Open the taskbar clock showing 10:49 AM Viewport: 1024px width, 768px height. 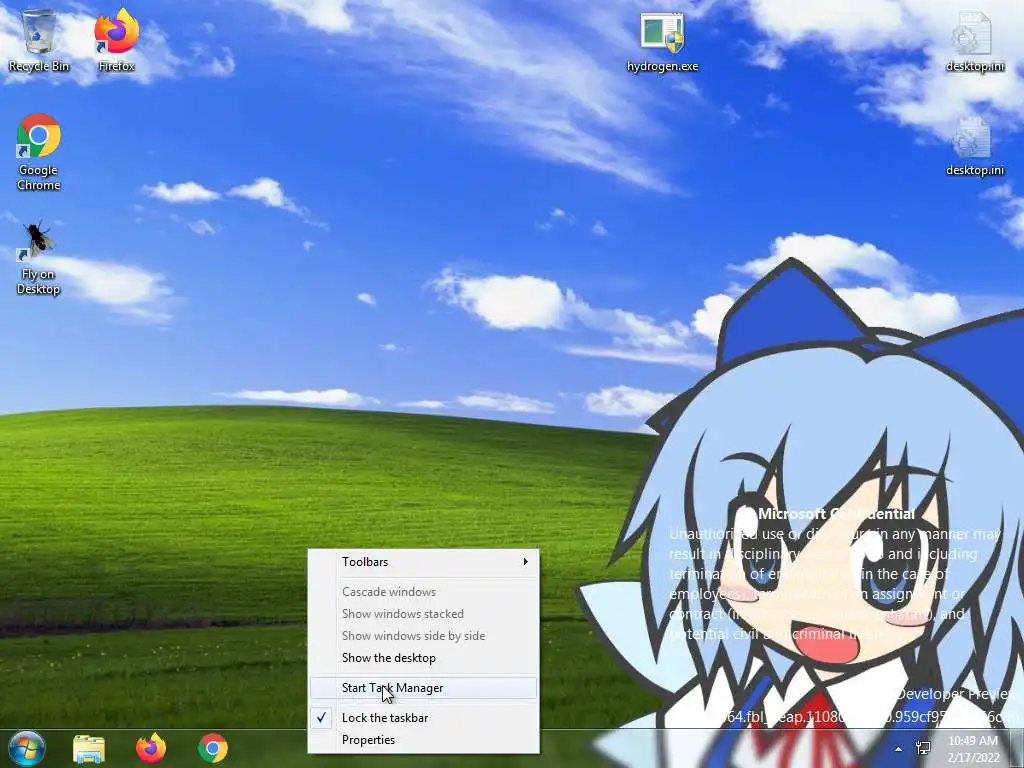point(974,748)
